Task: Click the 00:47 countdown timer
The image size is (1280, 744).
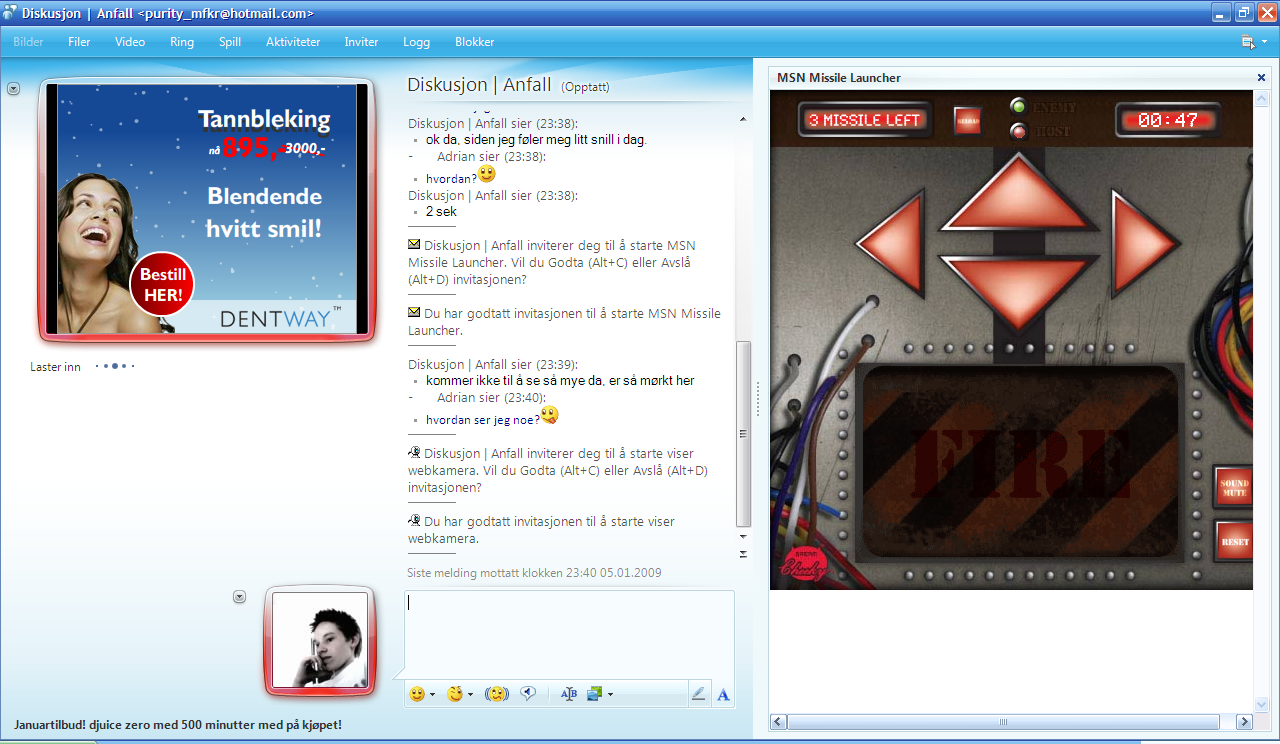Action: point(1168,120)
